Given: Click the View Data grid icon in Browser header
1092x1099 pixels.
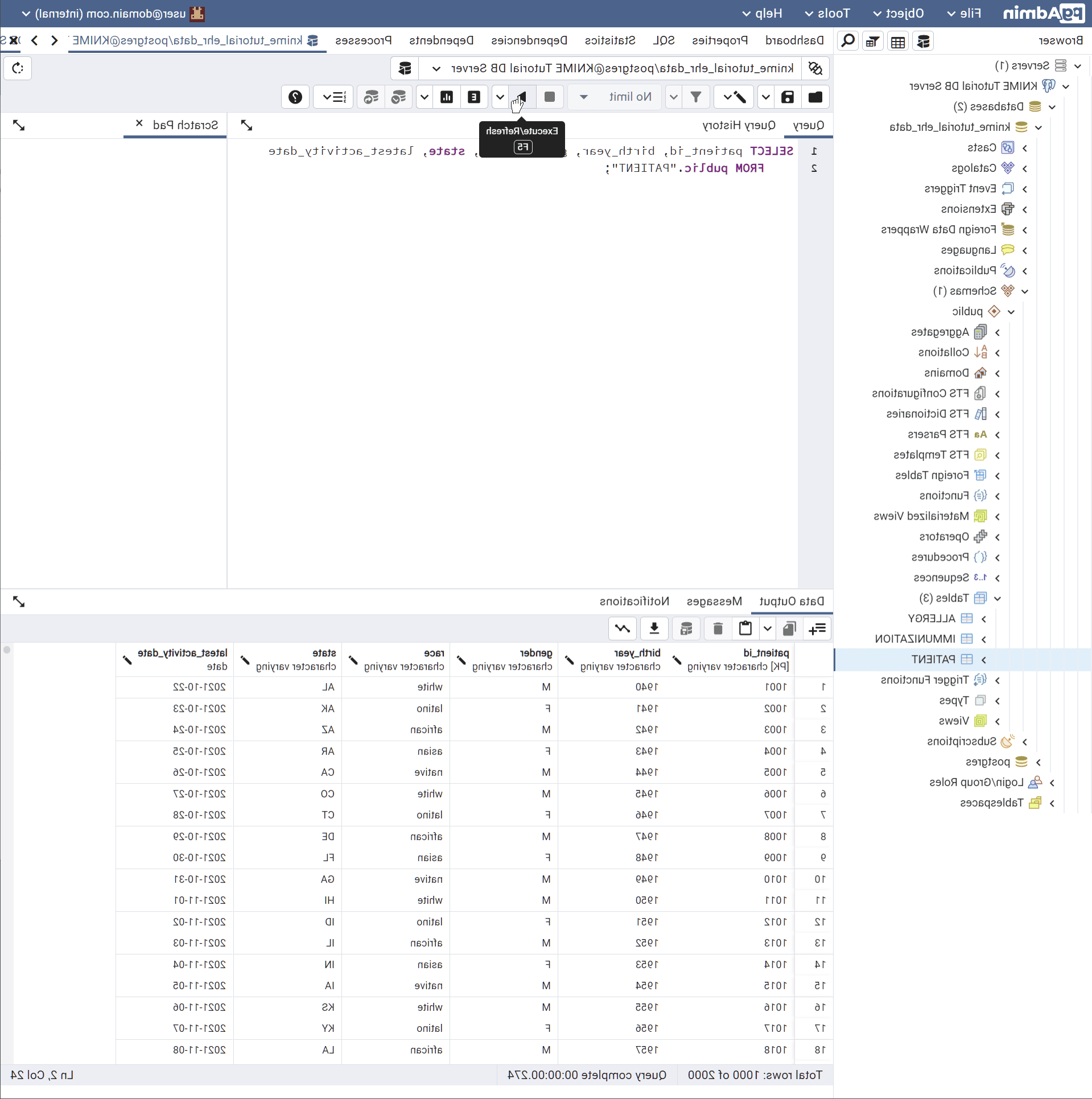Looking at the screenshot, I should tap(898, 41).
